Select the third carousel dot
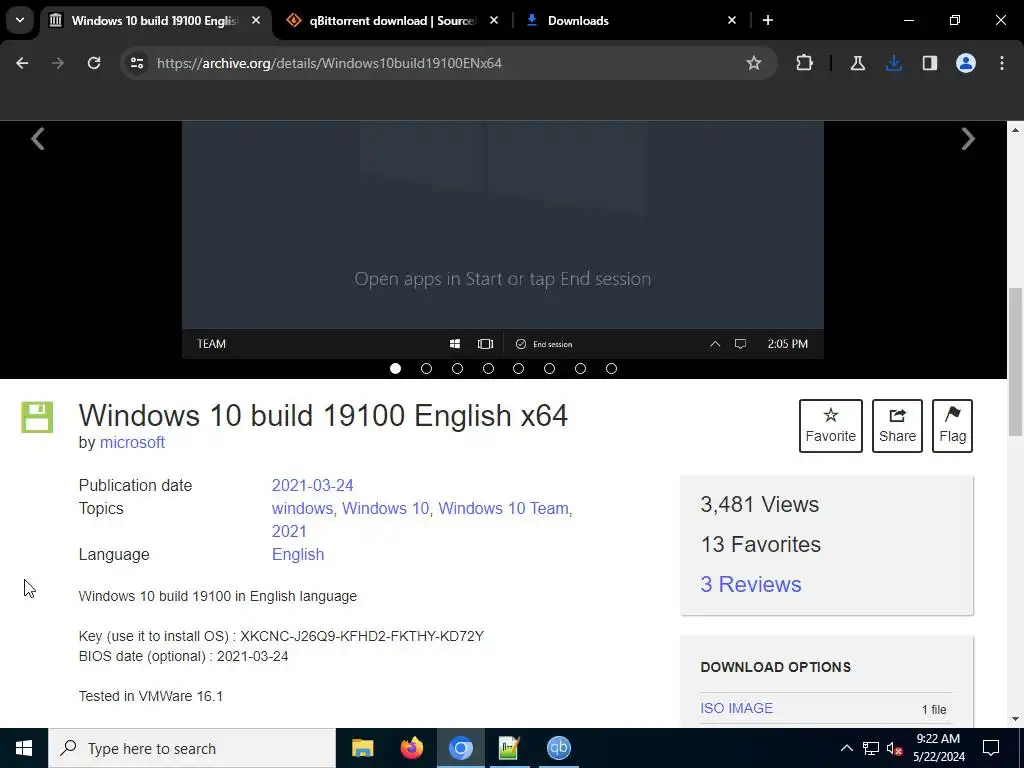The width and height of the screenshot is (1024, 768). (x=457, y=369)
